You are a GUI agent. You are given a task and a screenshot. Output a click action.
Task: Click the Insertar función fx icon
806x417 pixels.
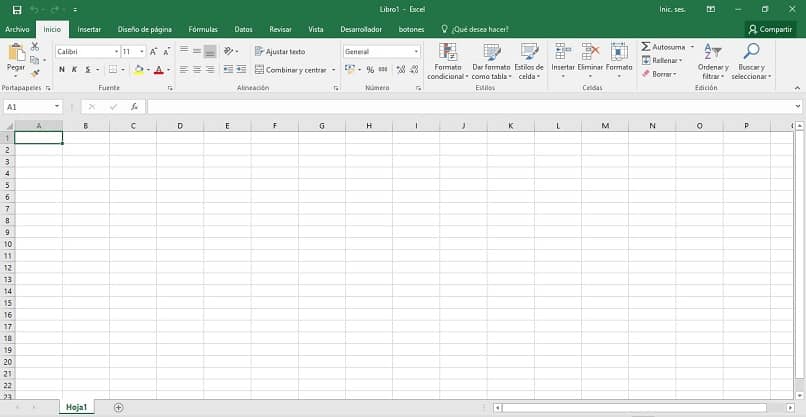click(134, 107)
